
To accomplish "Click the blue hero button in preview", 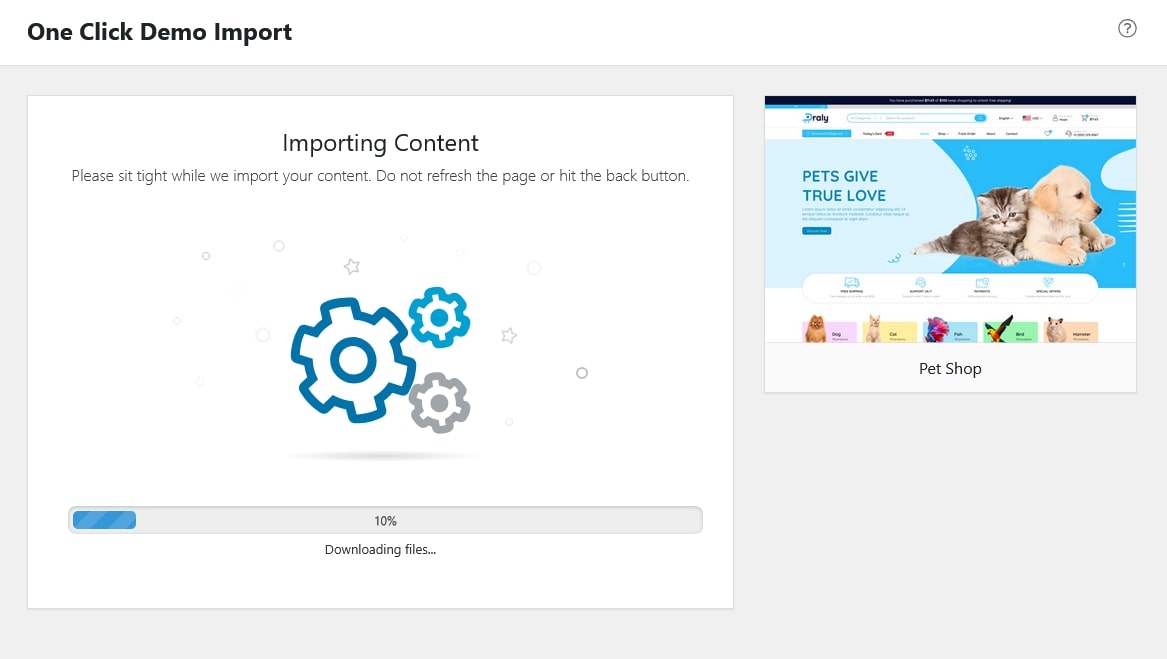I will point(816,231).
